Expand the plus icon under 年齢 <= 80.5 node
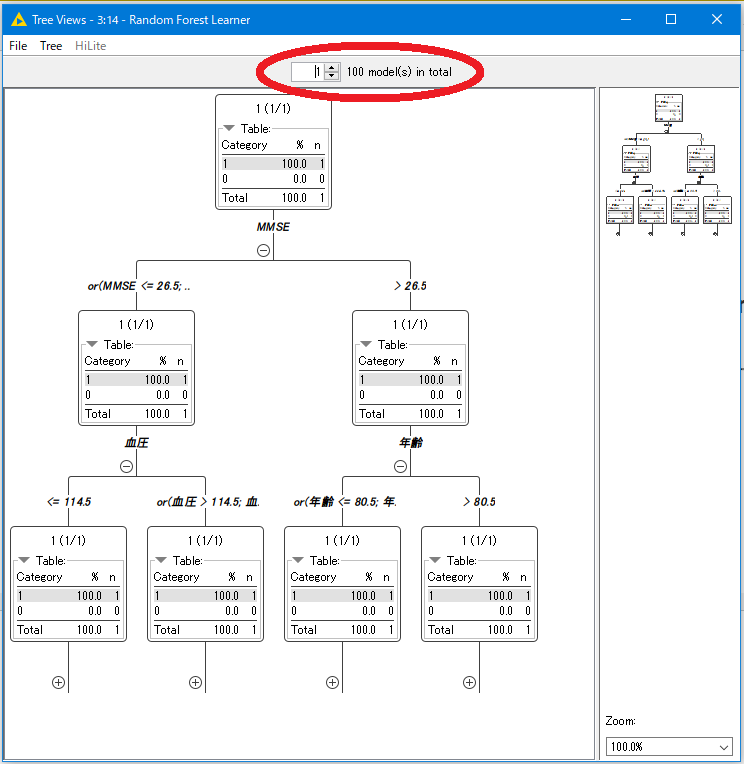This screenshot has width=744, height=764. point(332,682)
